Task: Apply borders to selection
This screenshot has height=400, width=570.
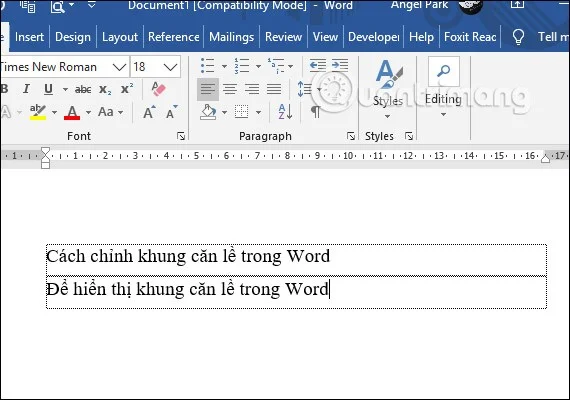Action: tap(241, 112)
